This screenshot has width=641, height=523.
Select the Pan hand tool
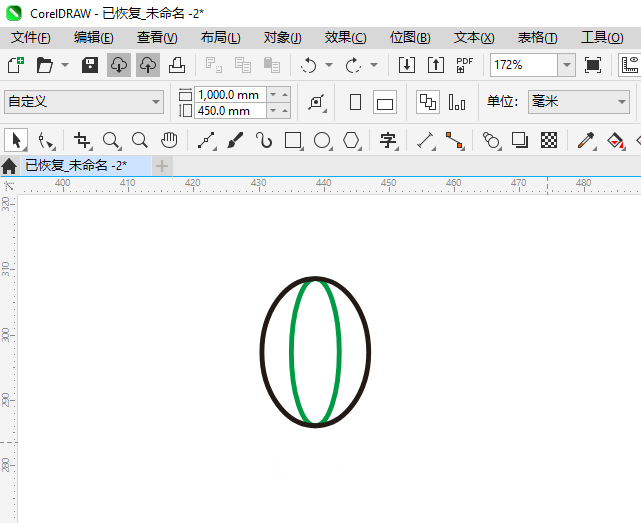169,140
